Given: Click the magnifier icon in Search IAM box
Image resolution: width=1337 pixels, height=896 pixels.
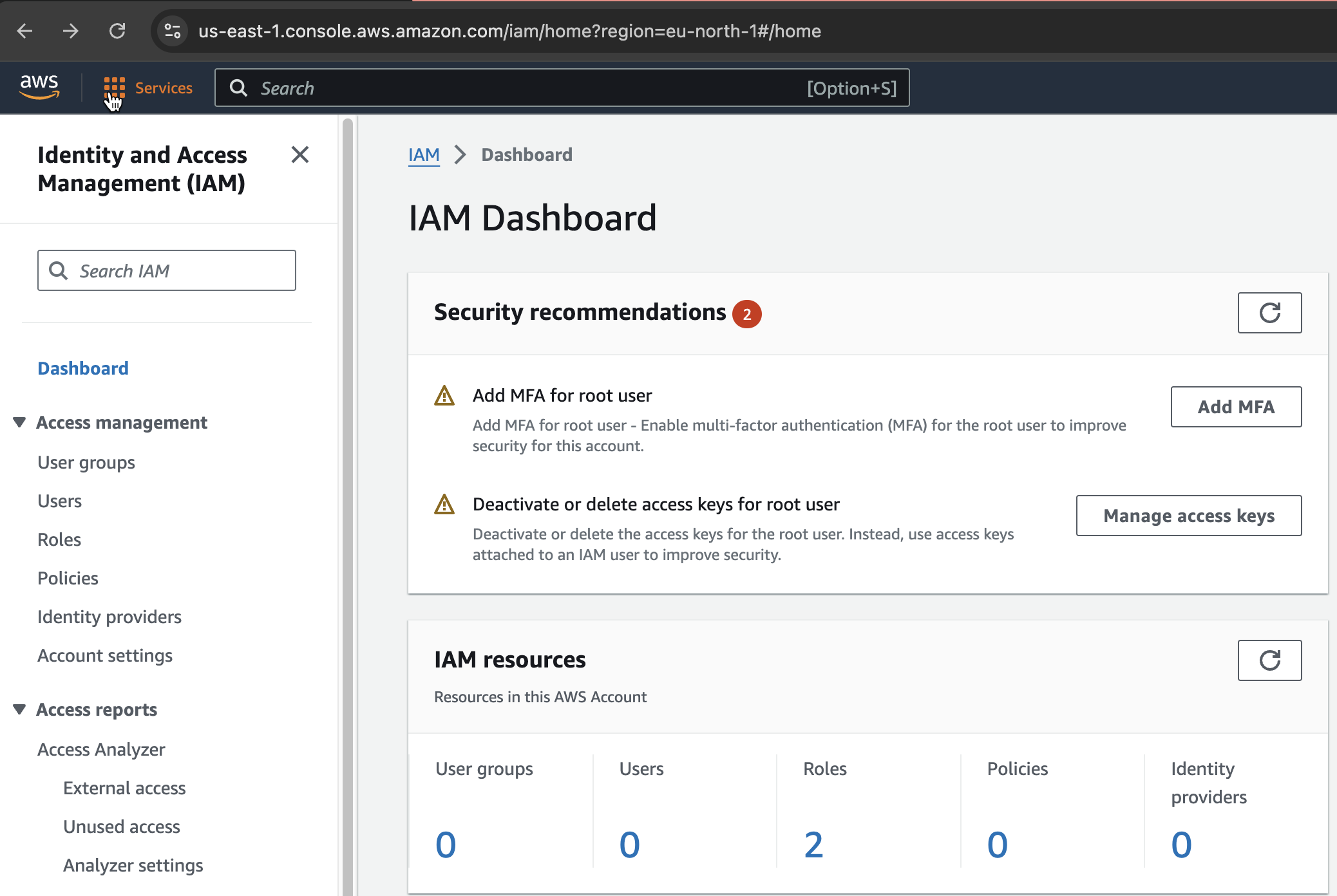Looking at the screenshot, I should (x=59, y=270).
